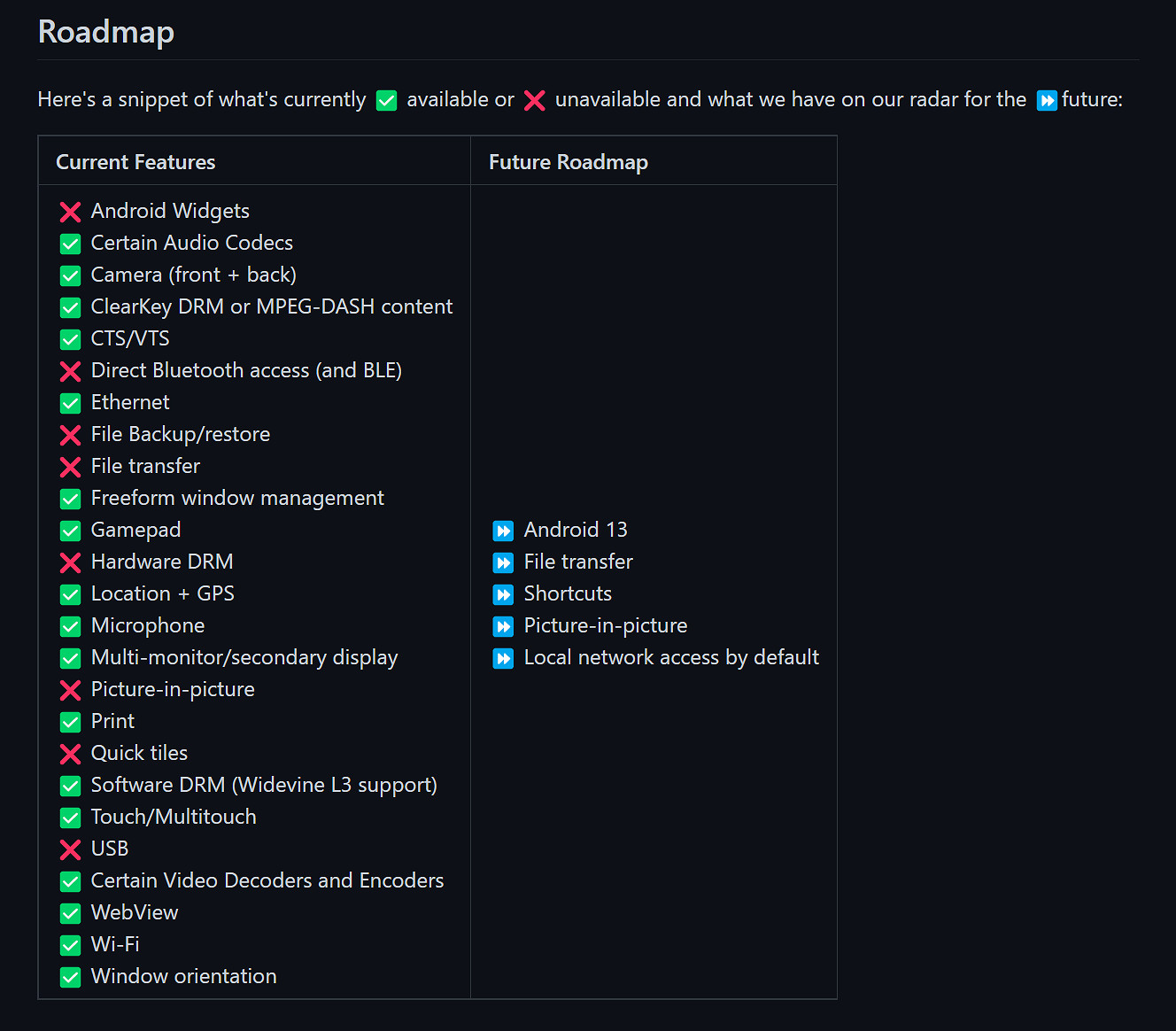Click the Roadmap heading
Screen dimensions: 1176x1031
(x=106, y=32)
